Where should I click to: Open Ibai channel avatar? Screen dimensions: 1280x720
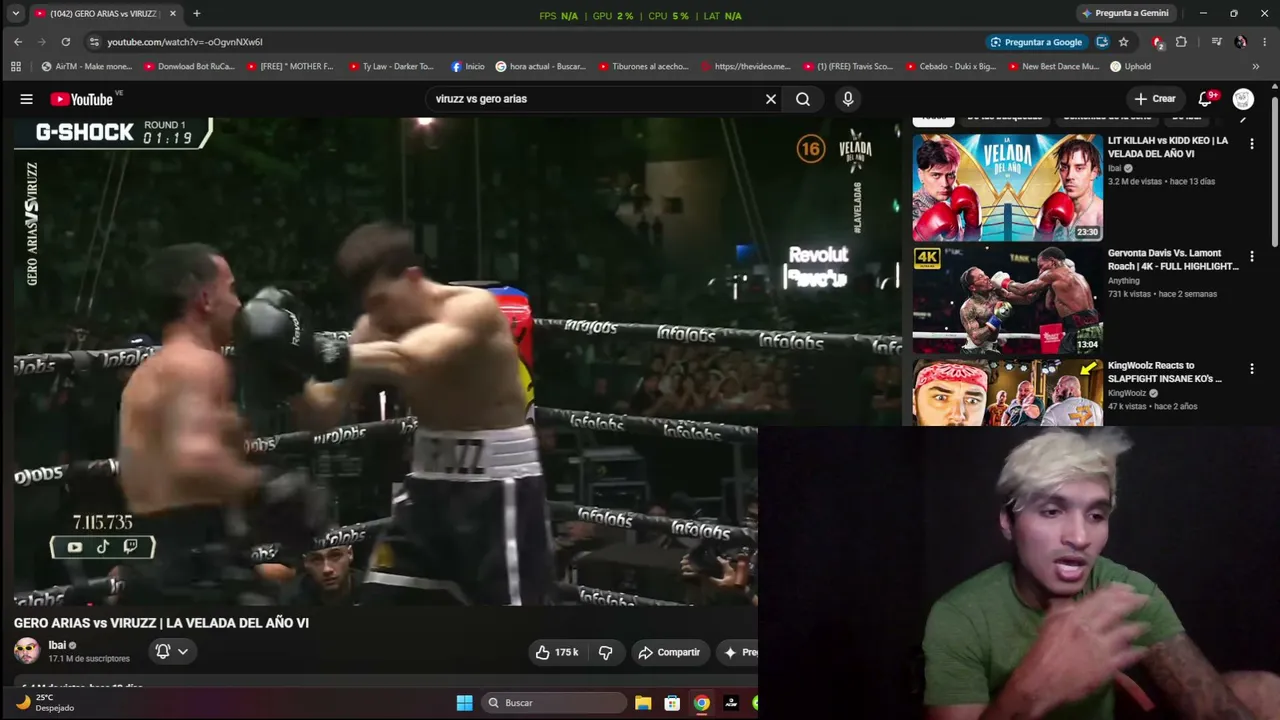(x=27, y=651)
